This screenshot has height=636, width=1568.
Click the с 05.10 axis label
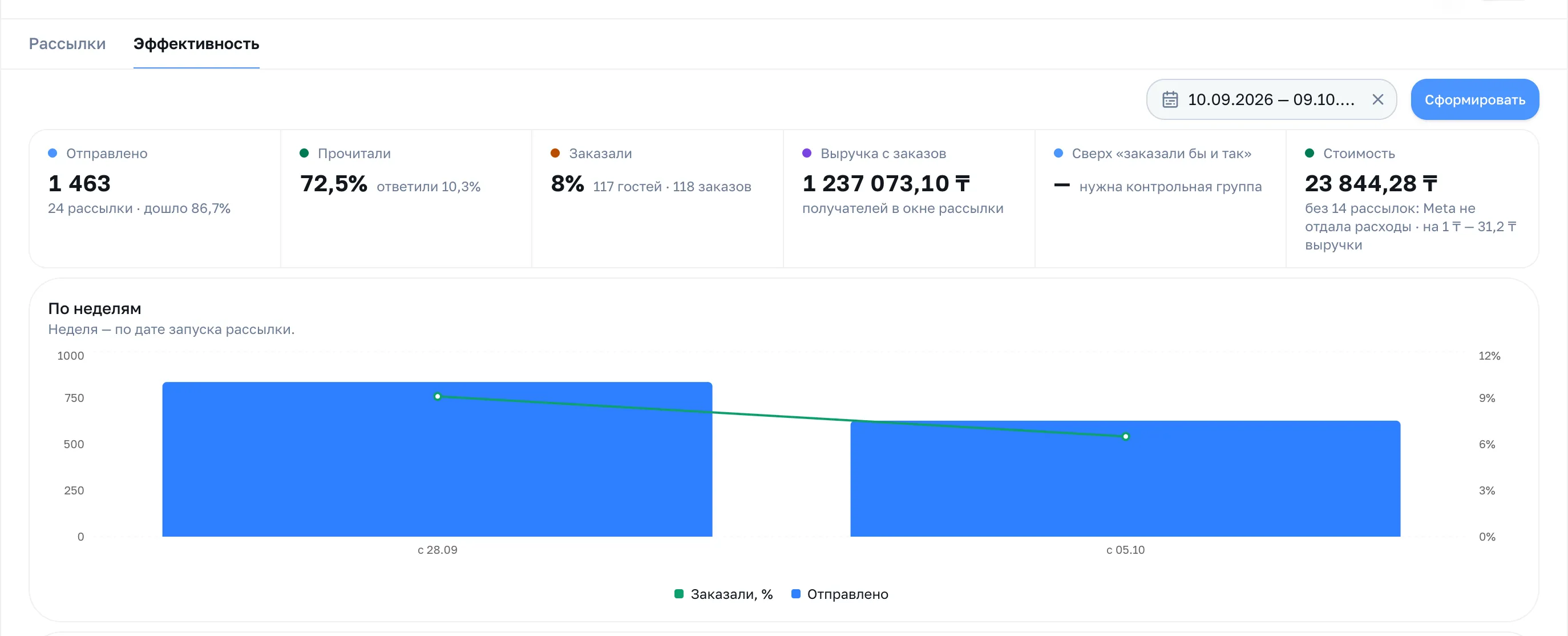1125,549
